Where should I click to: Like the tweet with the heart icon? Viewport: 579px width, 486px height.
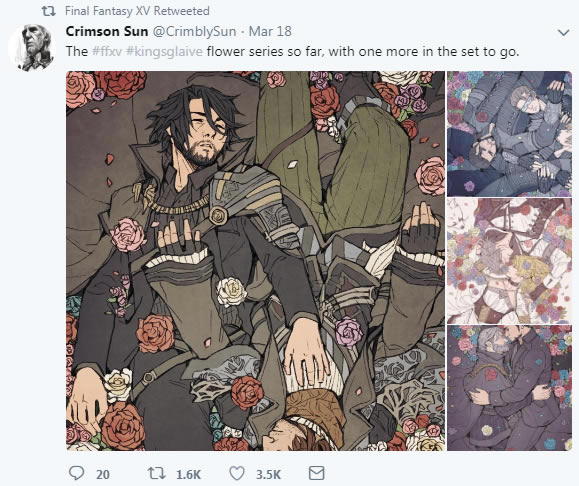pyautogui.click(x=237, y=473)
